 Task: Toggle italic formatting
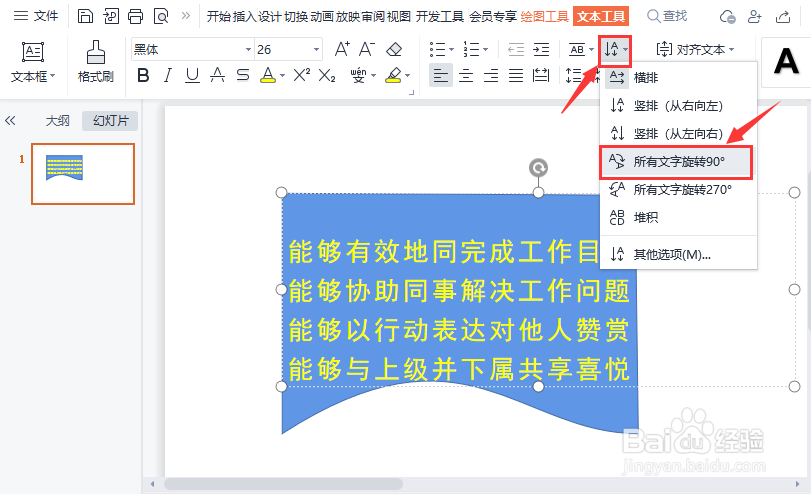pos(167,76)
